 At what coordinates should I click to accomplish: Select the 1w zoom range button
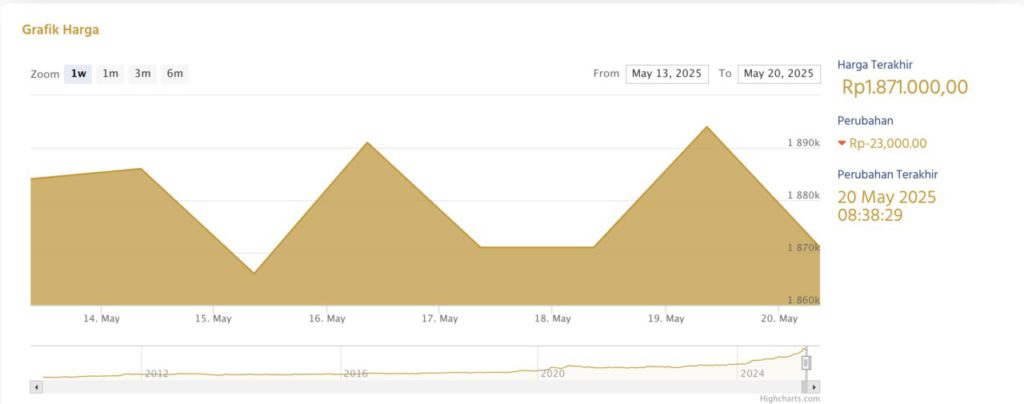tap(78, 74)
